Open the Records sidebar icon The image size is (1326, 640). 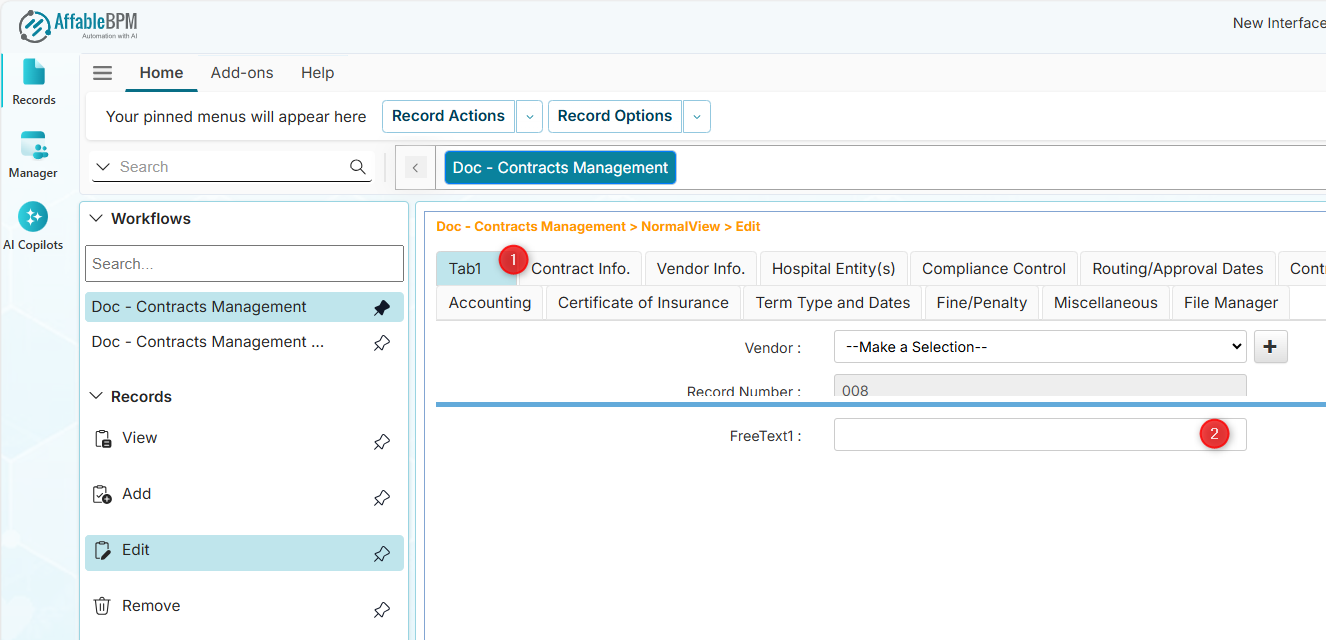(34, 81)
